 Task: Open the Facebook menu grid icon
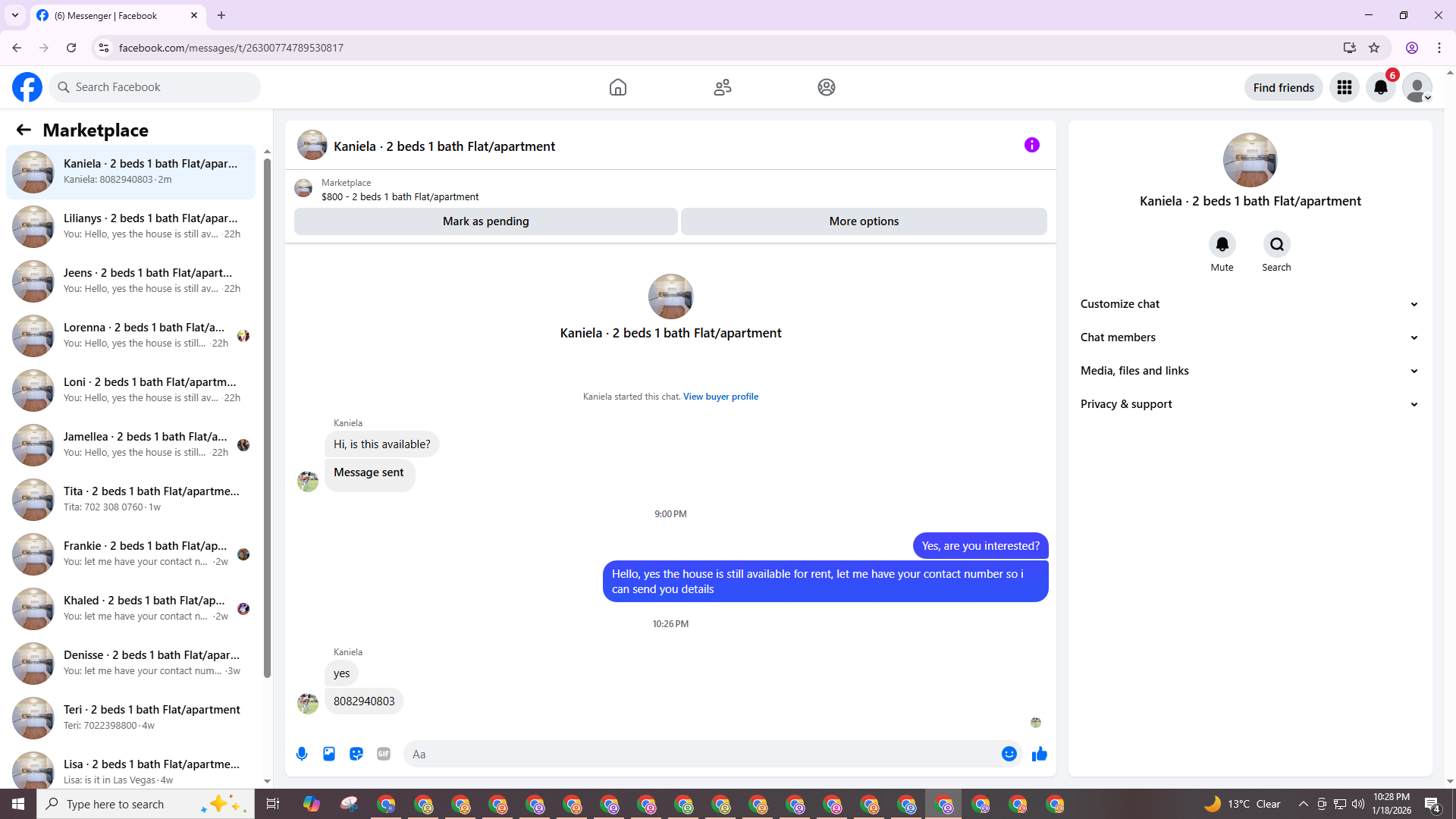[x=1345, y=87]
